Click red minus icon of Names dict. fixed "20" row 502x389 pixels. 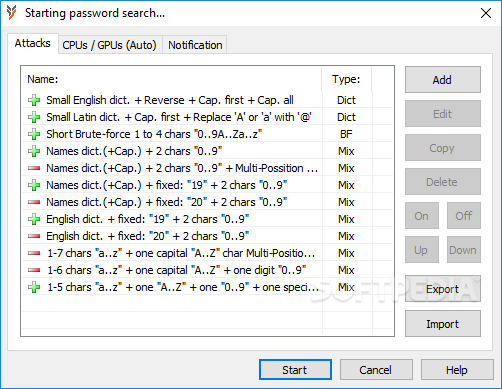click(34, 202)
